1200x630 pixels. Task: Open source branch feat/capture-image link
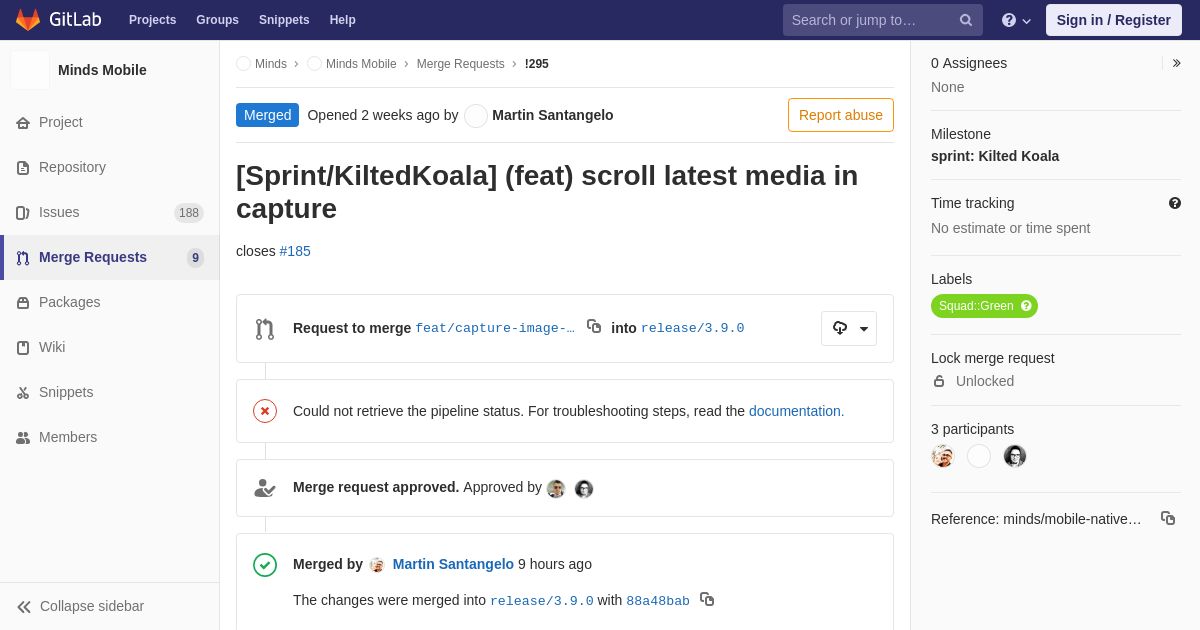tap(495, 328)
